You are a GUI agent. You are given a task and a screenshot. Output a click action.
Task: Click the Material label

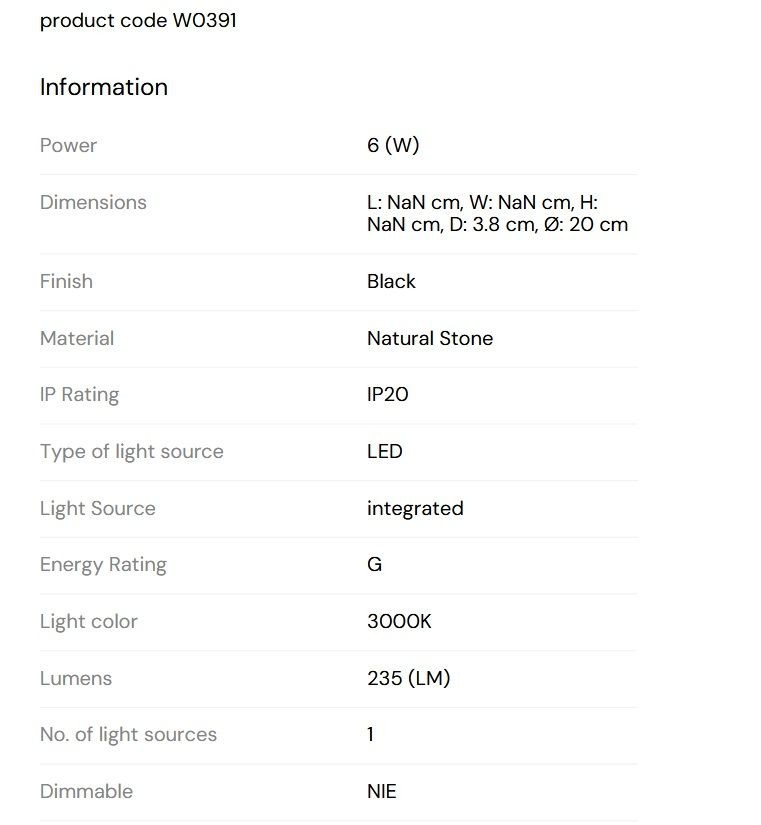click(x=77, y=338)
